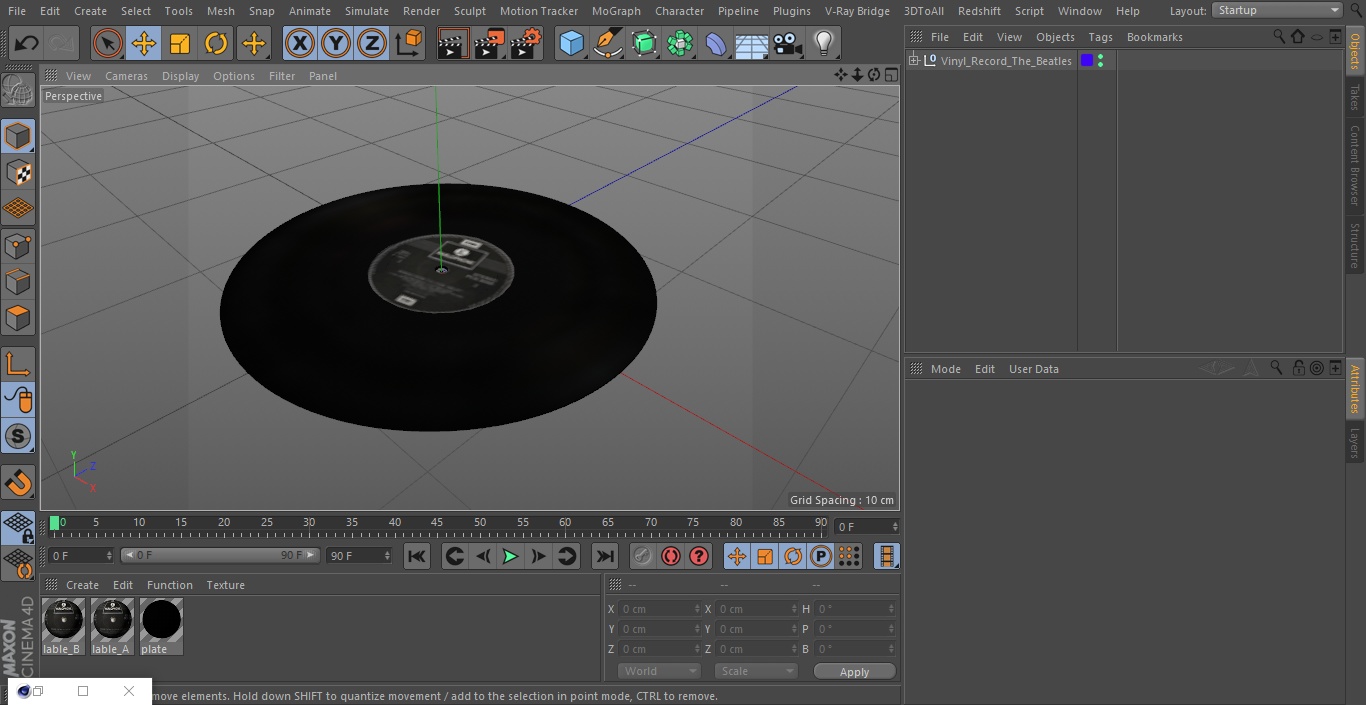1366x705 pixels.
Task: Switch to Polygons mode
Action: click(x=18, y=318)
